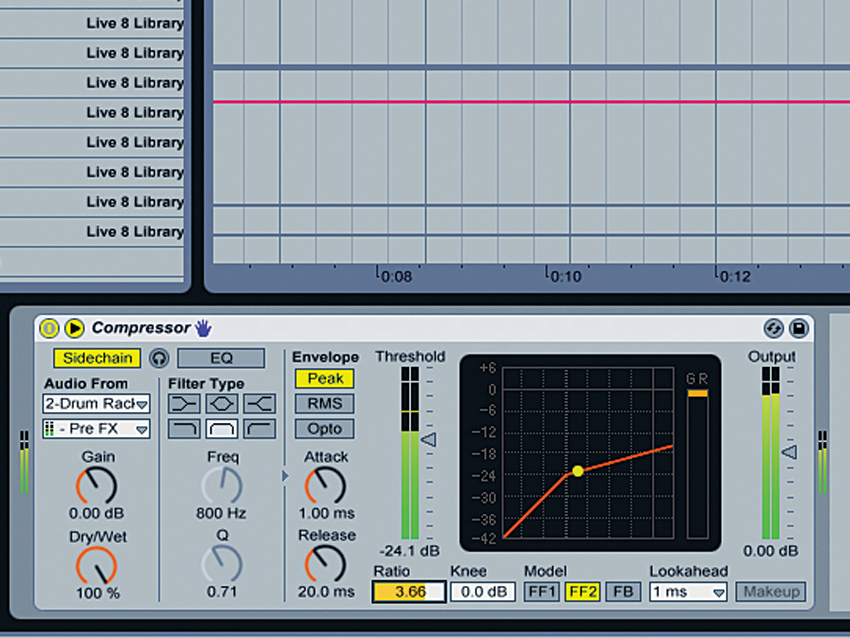Viewport: 850px width, 638px height.
Task: Save Compressor preset with disk icon
Action: 799,328
